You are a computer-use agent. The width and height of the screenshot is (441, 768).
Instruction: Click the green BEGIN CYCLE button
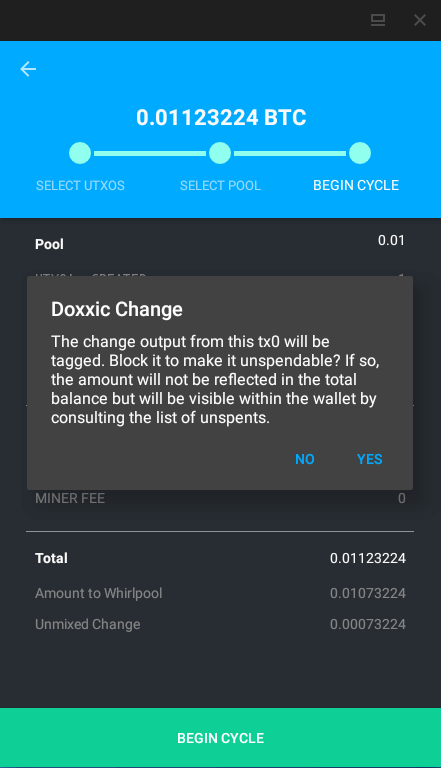click(x=220, y=738)
